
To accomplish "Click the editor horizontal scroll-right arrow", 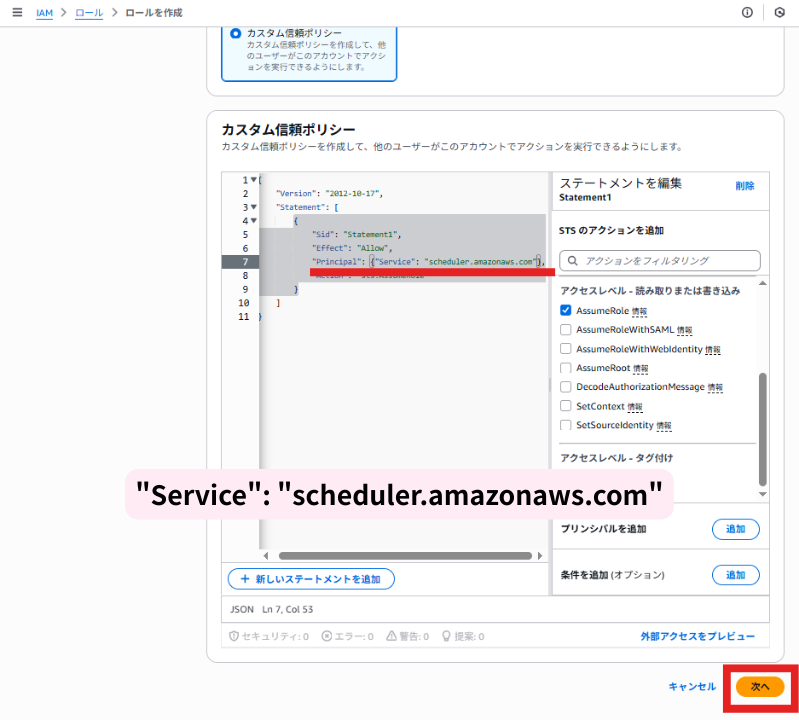I will [x=540, y=556].
